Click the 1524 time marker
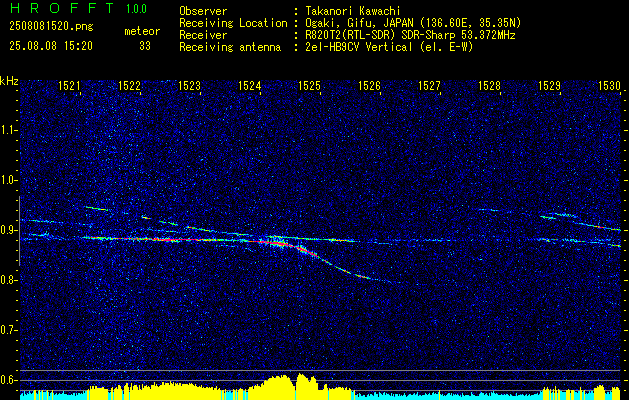 250,85
